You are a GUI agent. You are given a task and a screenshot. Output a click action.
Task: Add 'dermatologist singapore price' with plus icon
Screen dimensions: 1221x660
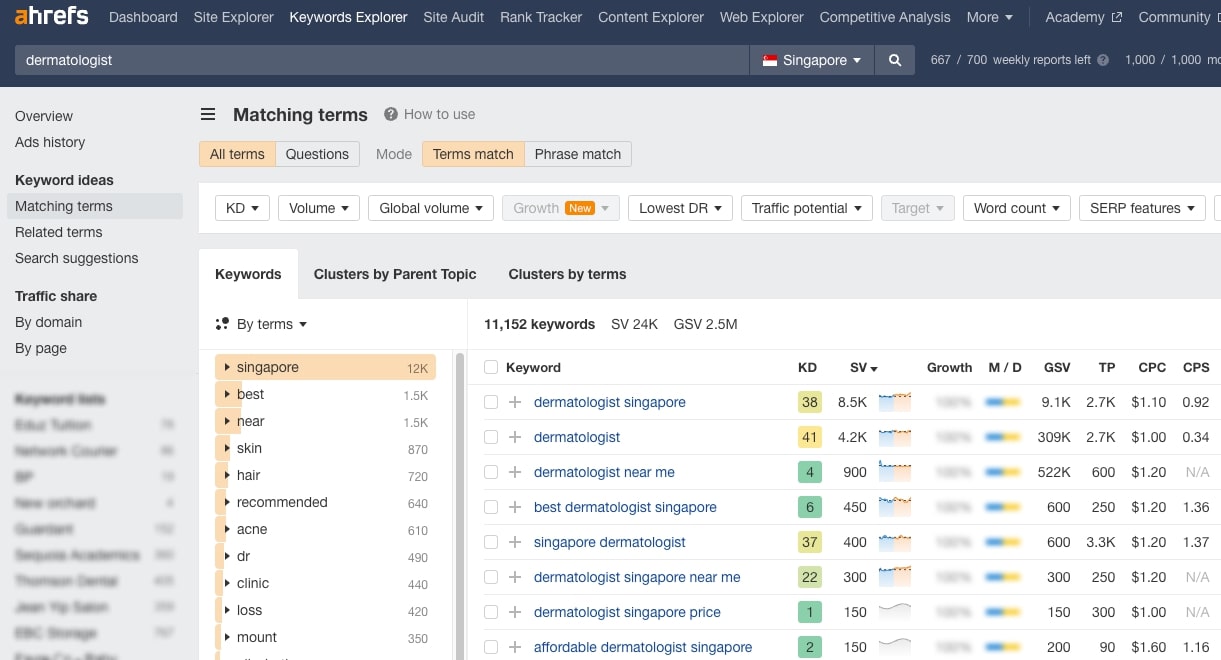(x=515, y=612)
